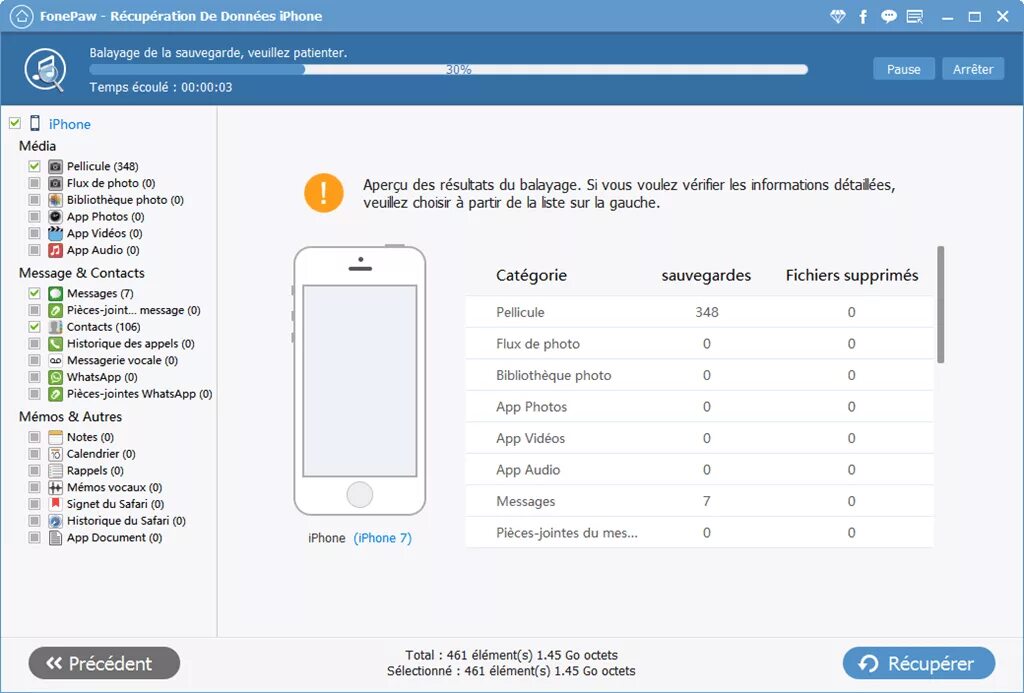
Task: Uncheck the Messages checkbox
Action: [35, 293]
